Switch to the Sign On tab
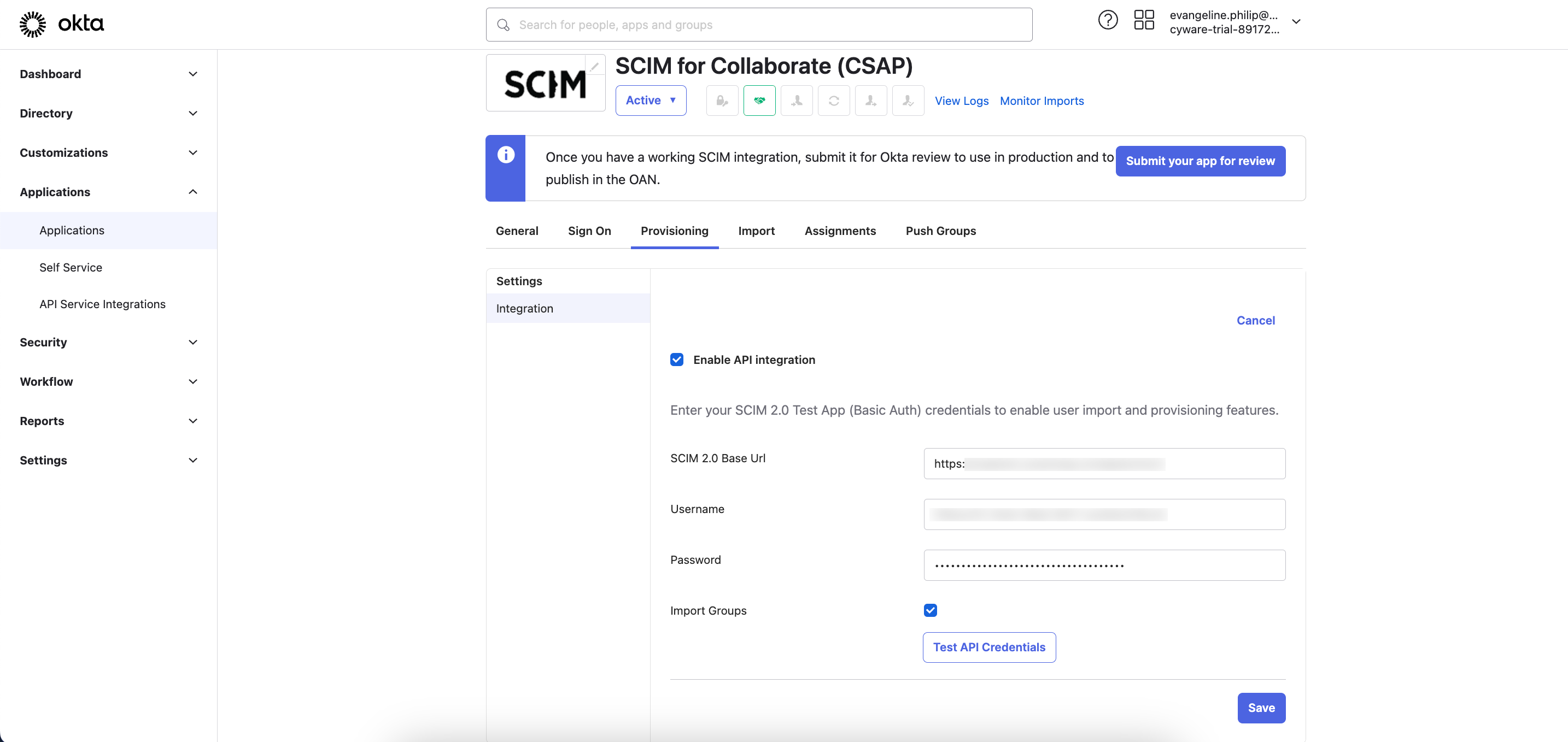The height and width of the screenshot is (742, 1568). [589, 231]
